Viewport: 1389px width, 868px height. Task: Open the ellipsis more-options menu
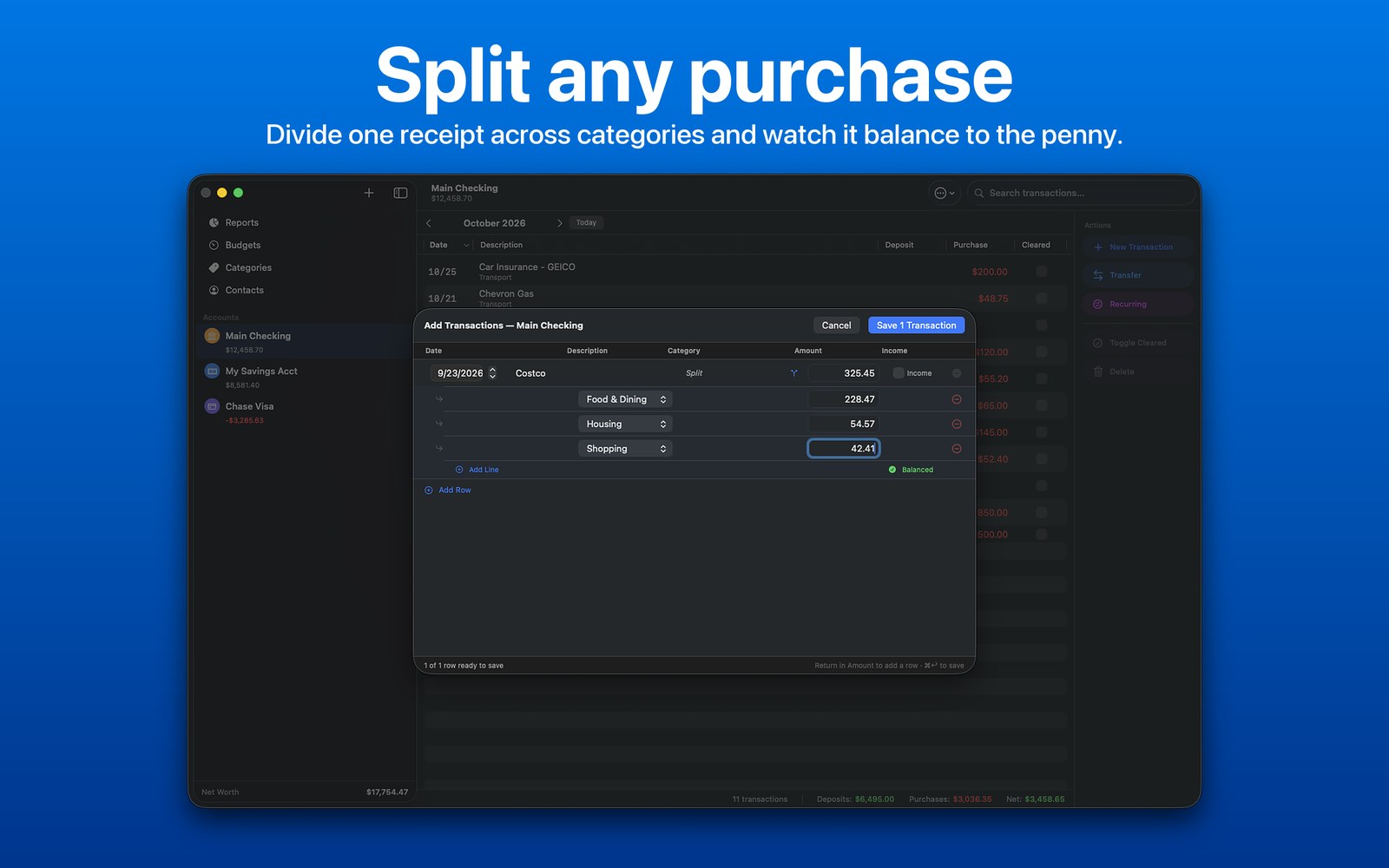[945, 193]
